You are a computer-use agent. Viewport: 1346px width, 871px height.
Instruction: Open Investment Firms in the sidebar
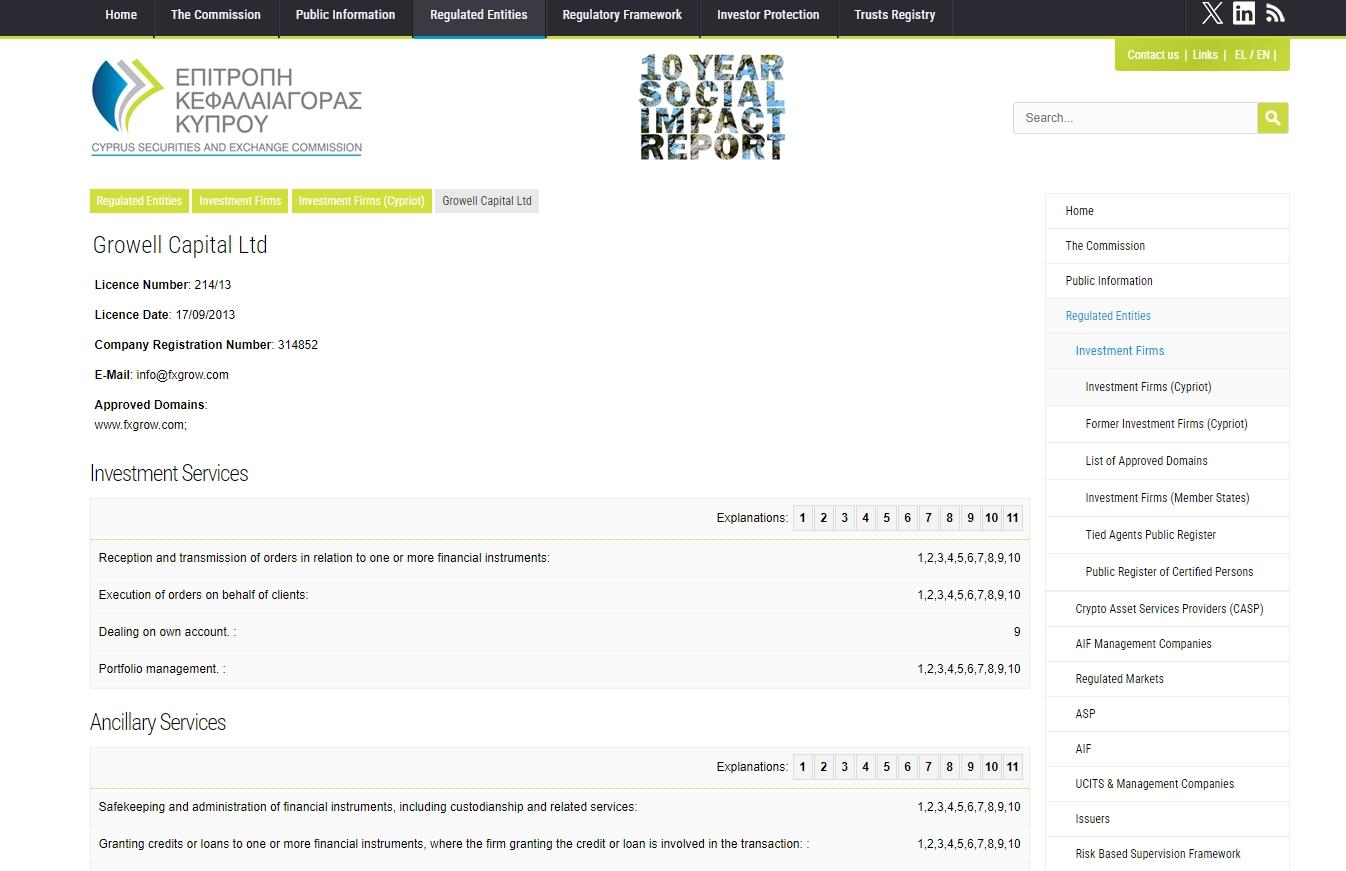tap(1167, 351)
